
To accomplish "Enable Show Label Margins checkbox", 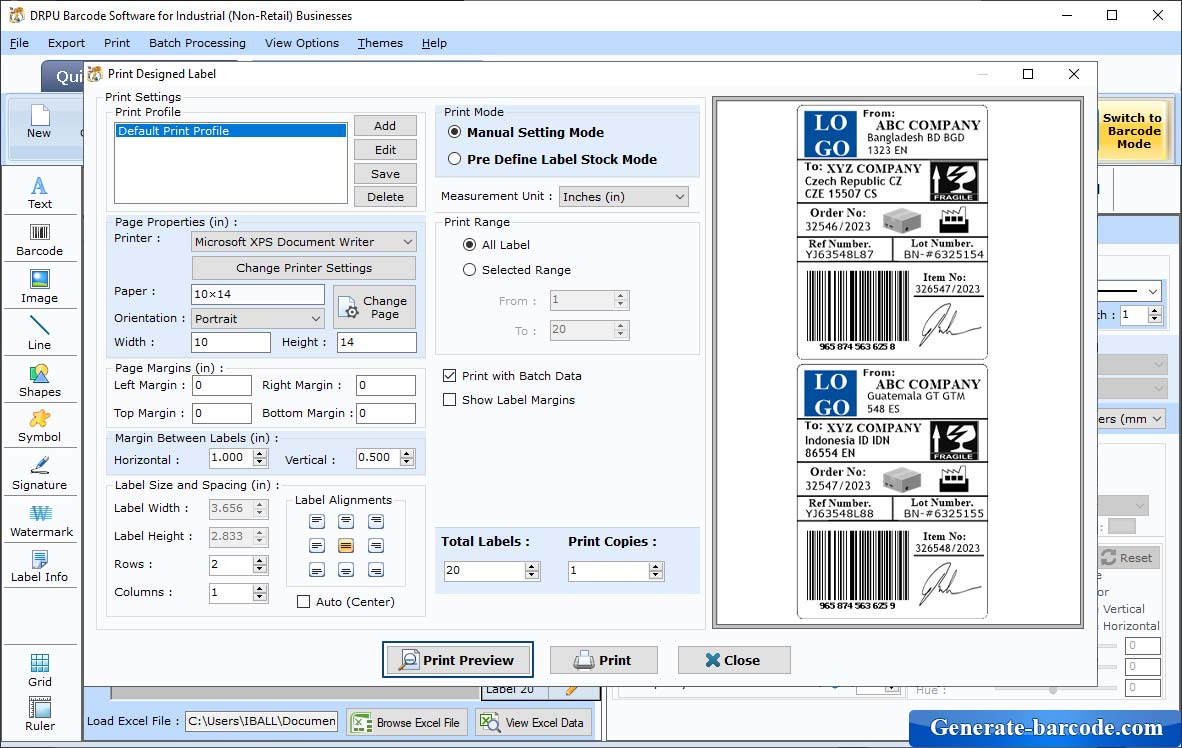I will (450, 400).
